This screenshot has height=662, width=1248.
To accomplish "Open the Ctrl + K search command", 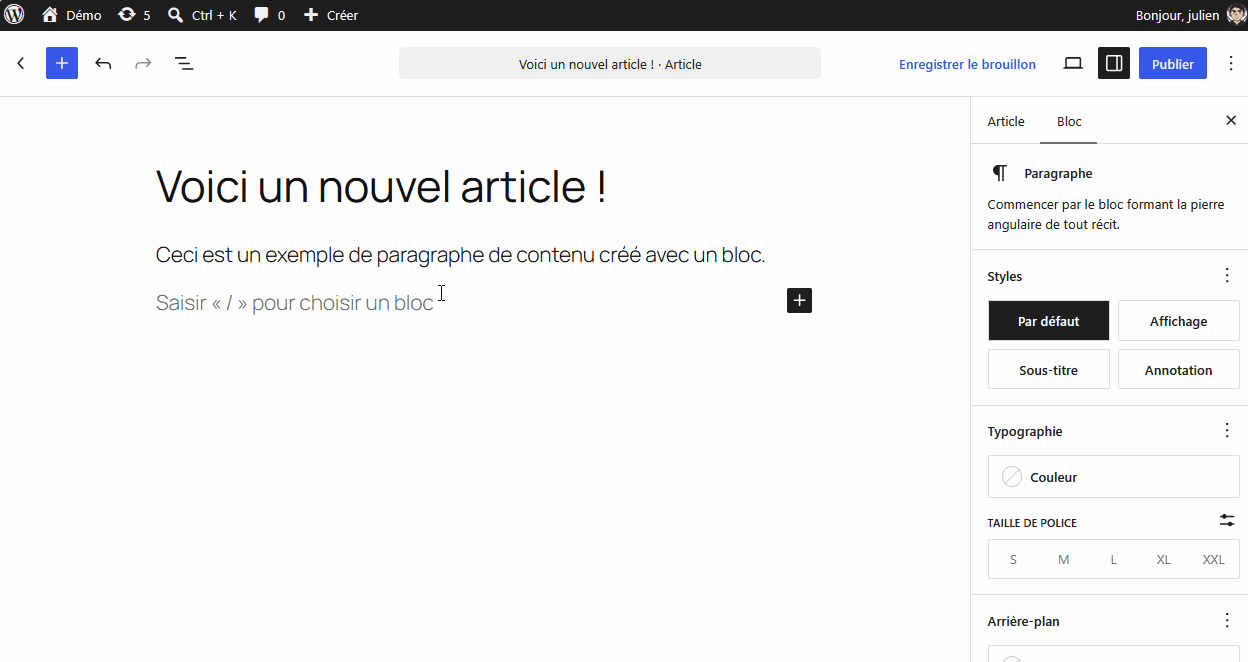I will (202, 15).
